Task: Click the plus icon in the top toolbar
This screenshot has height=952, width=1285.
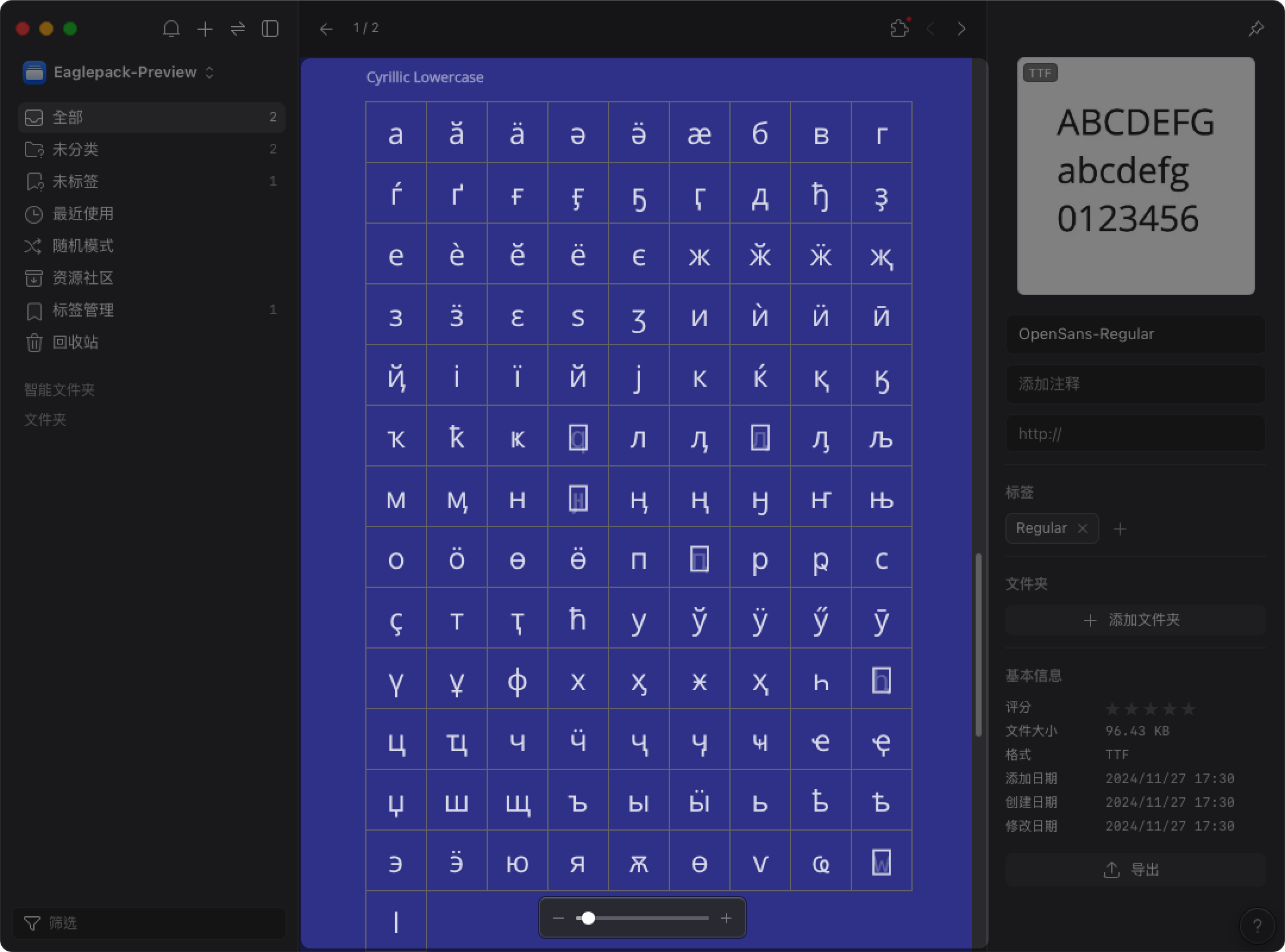Action: pos(205,29)
